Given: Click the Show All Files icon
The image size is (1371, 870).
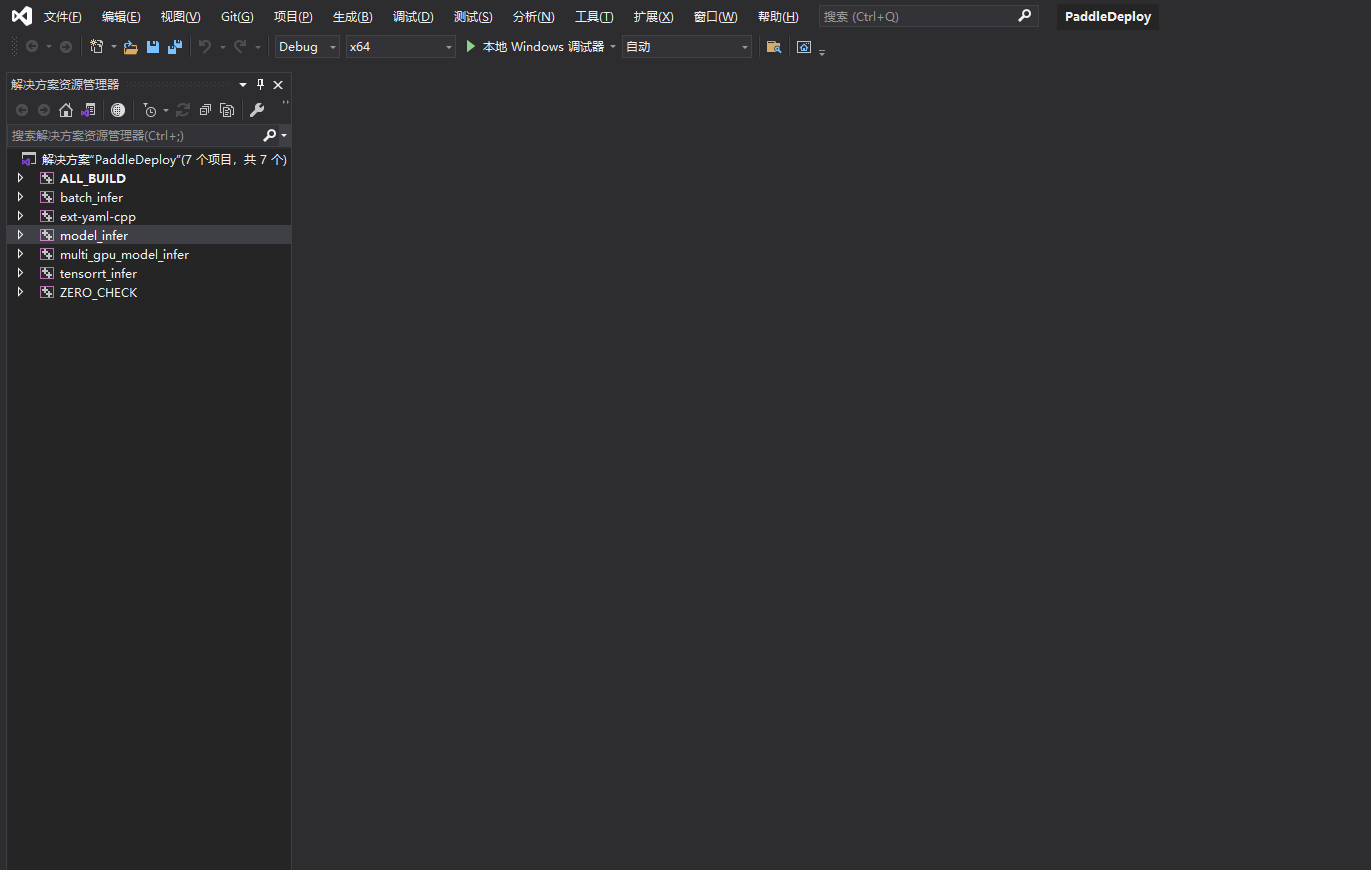Looking at the screenshot, I should click(x=227, y=110).
